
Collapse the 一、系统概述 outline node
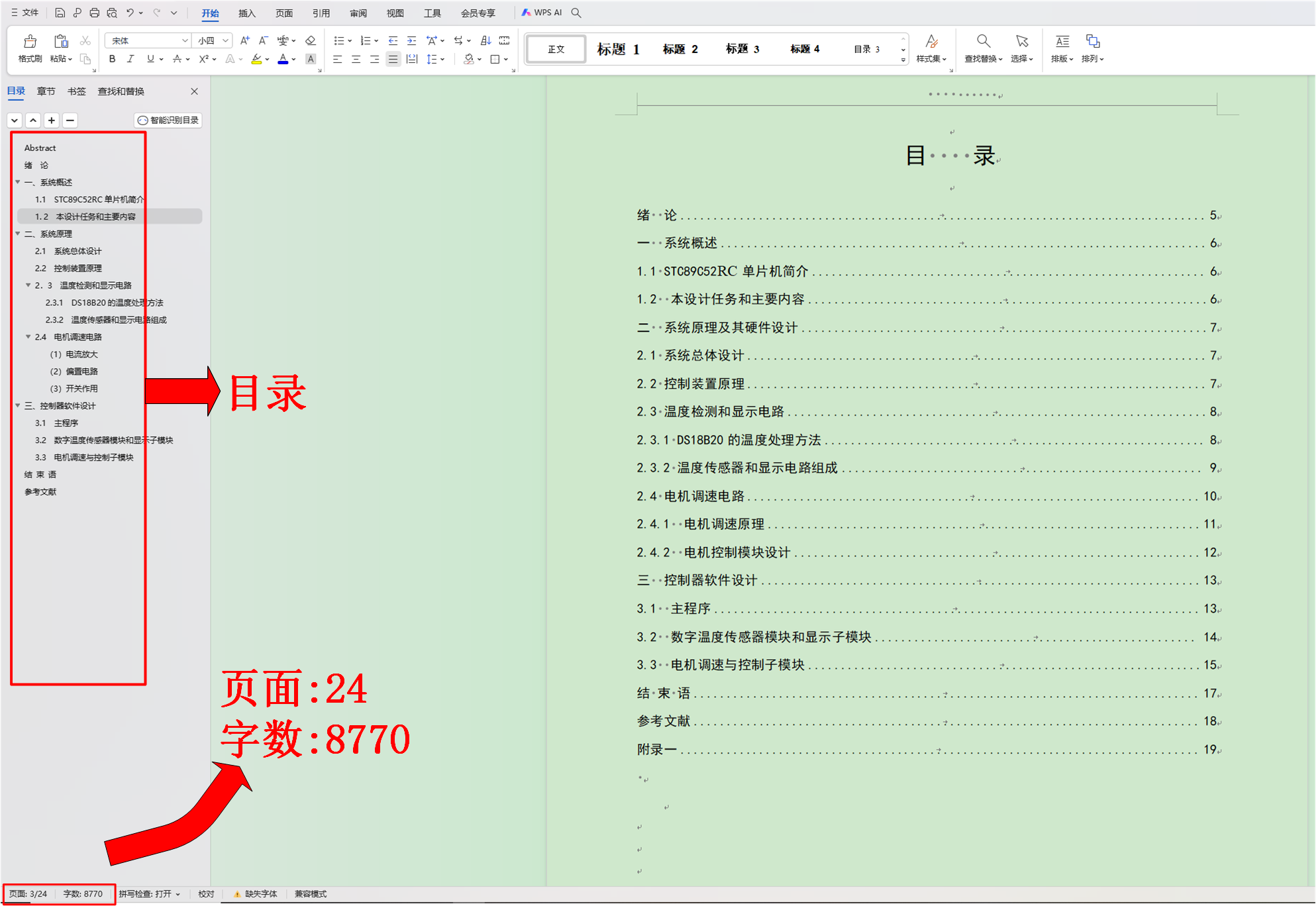click(18, 181)
